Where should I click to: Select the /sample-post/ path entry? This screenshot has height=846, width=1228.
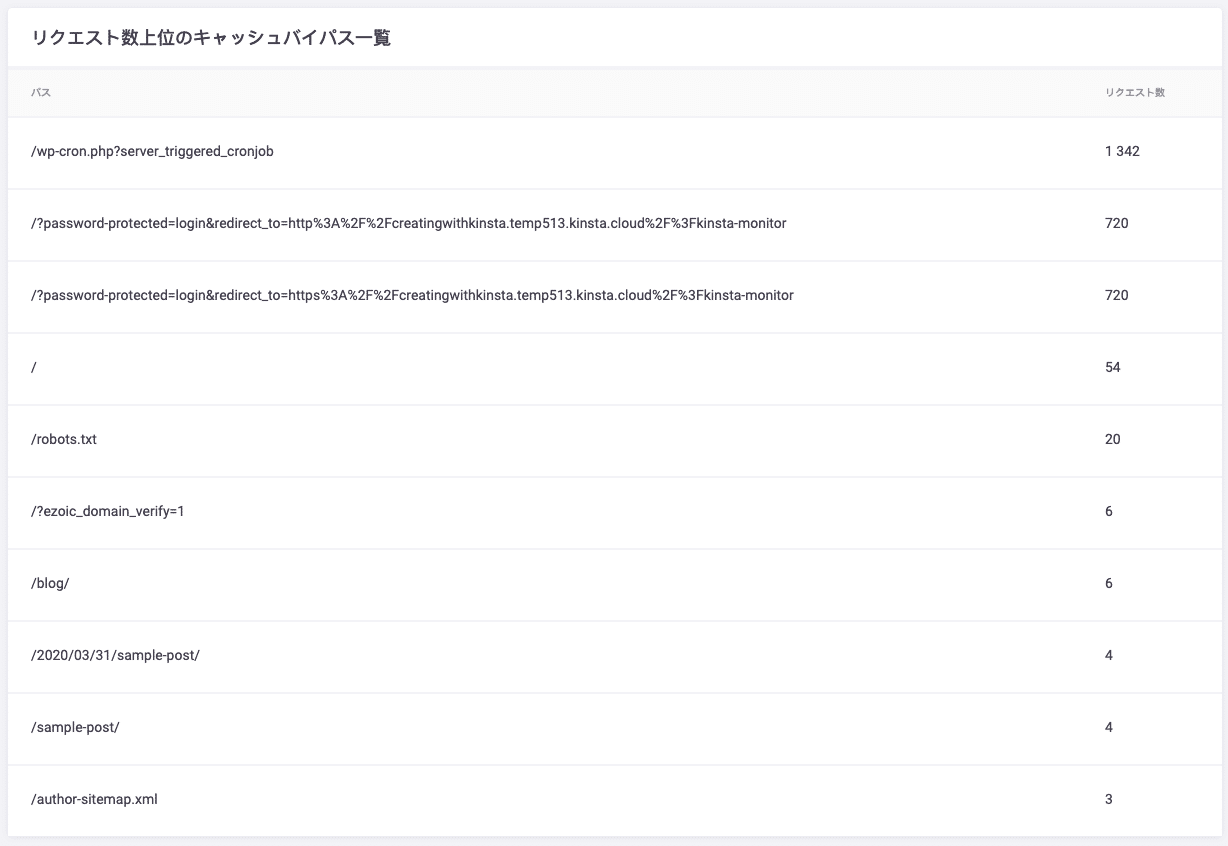coord(75,728)
